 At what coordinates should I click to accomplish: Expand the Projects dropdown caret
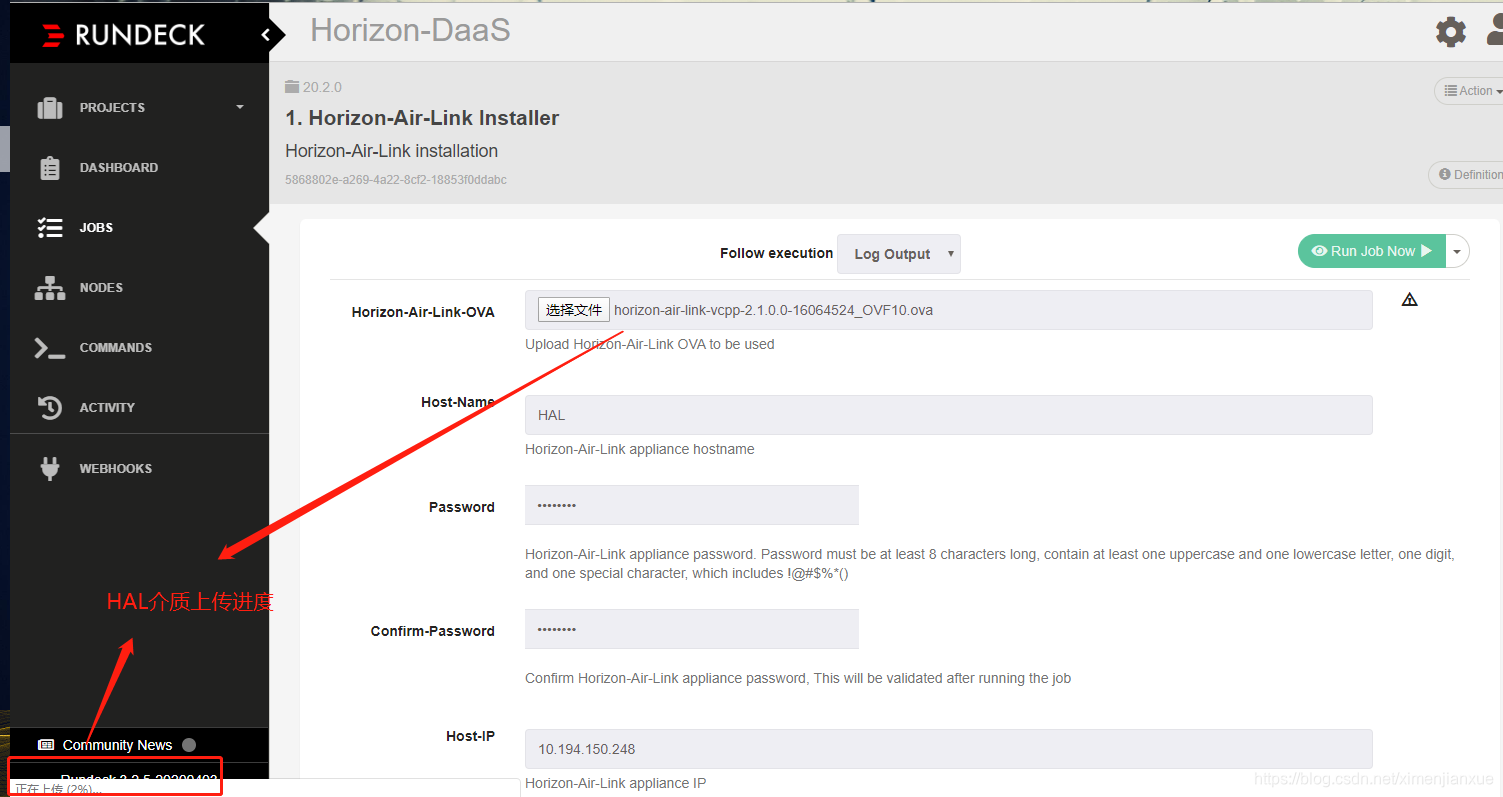240,107
